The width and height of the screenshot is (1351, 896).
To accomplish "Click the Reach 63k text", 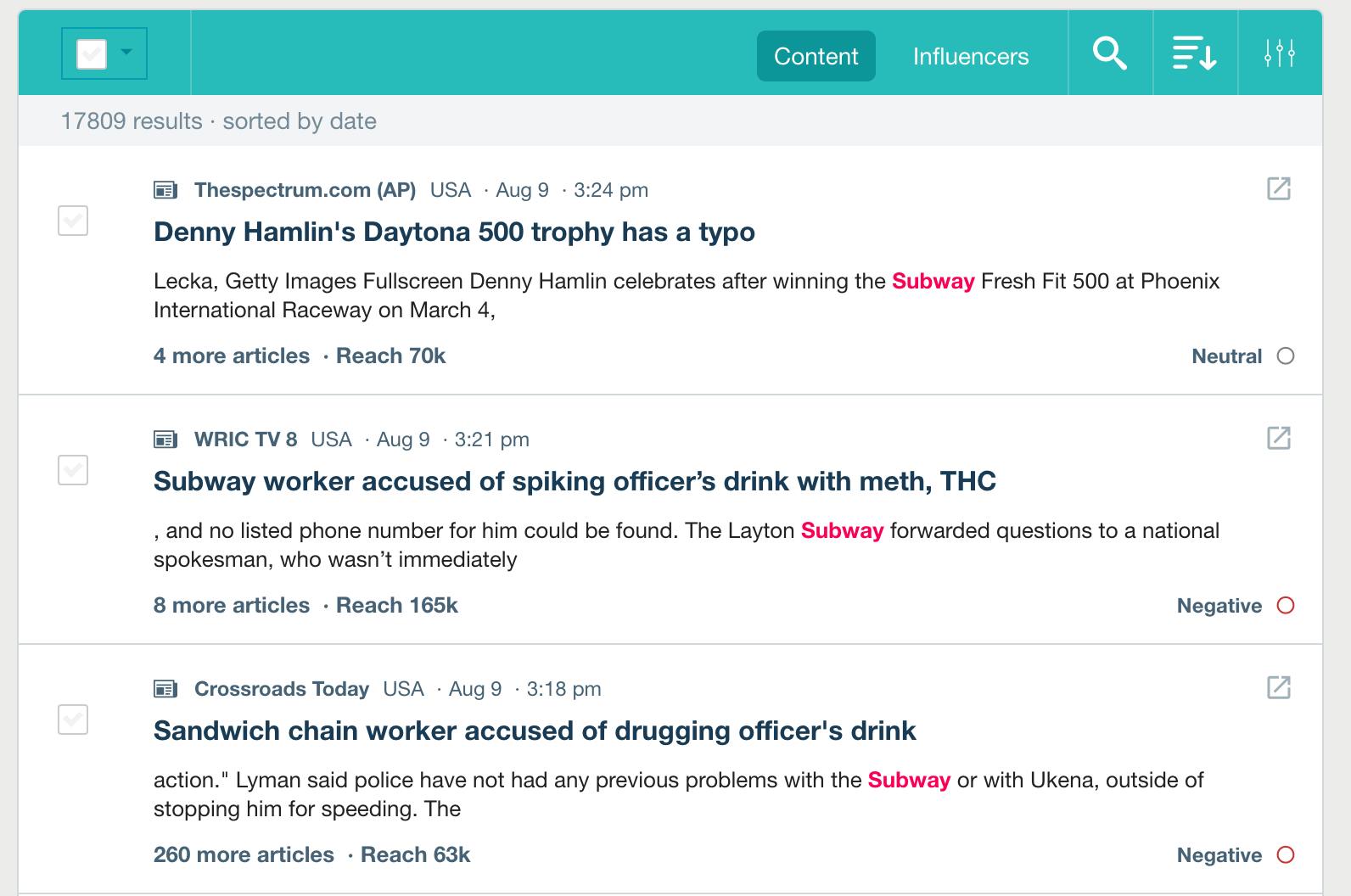I will click(x=415, y=854).
